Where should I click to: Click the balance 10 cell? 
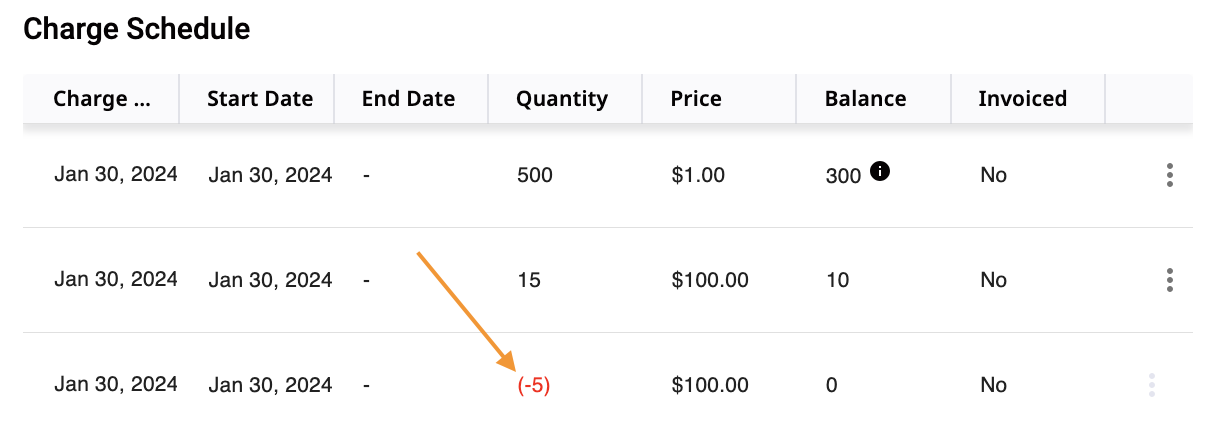837,280
